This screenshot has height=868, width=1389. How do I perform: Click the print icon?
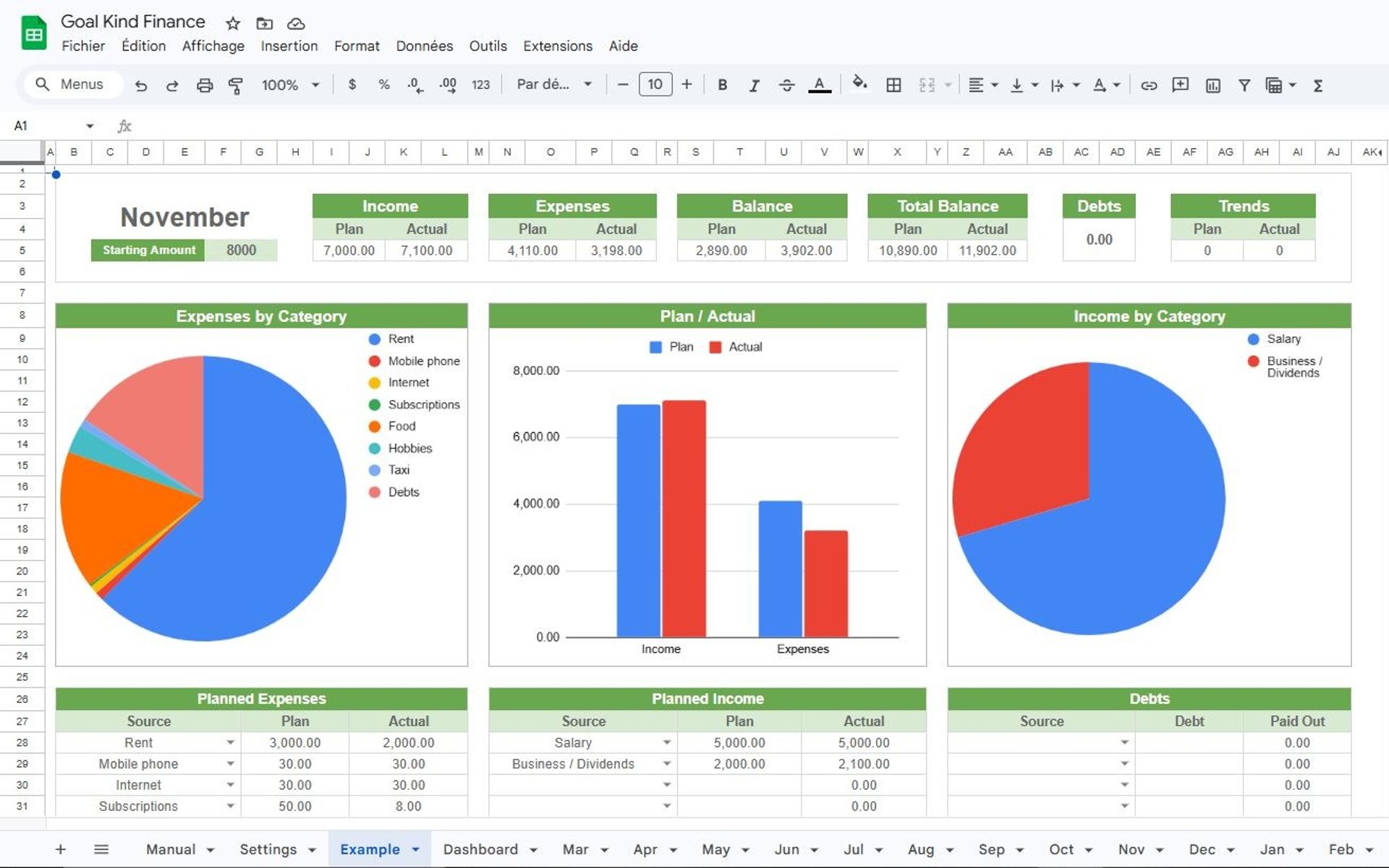click(x=205, y=85)
